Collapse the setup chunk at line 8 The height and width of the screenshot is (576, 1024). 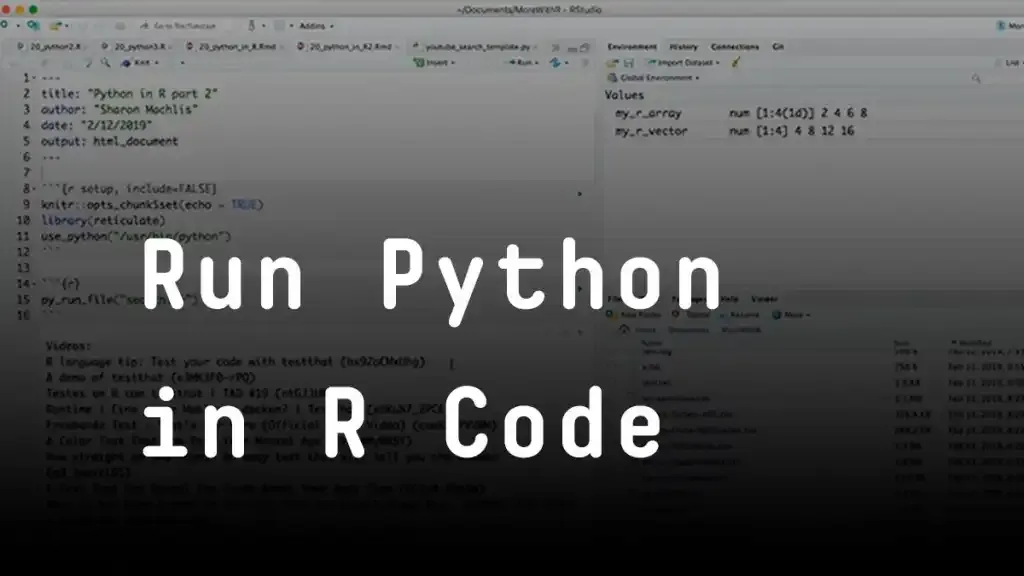[x=34, y=189]
